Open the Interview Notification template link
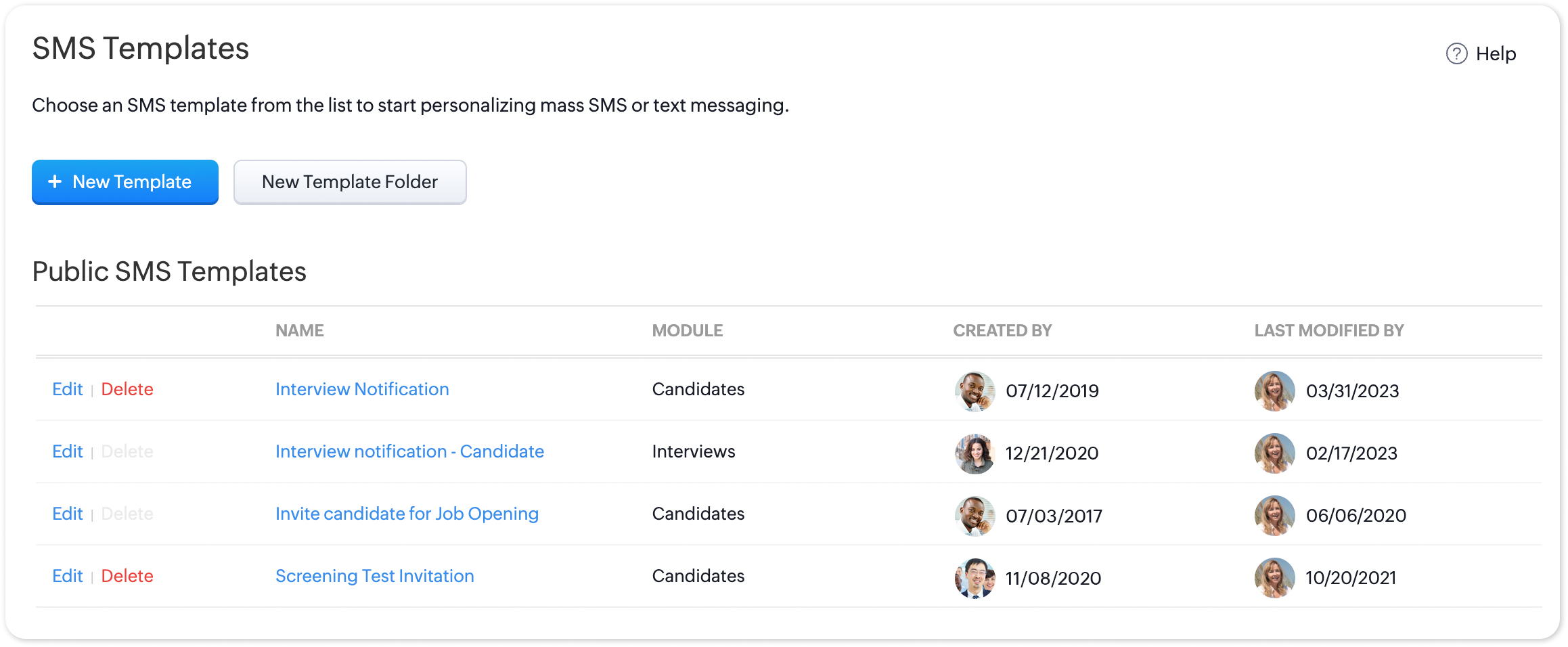This screenshot has width=1568, height=647. (362, 389)
